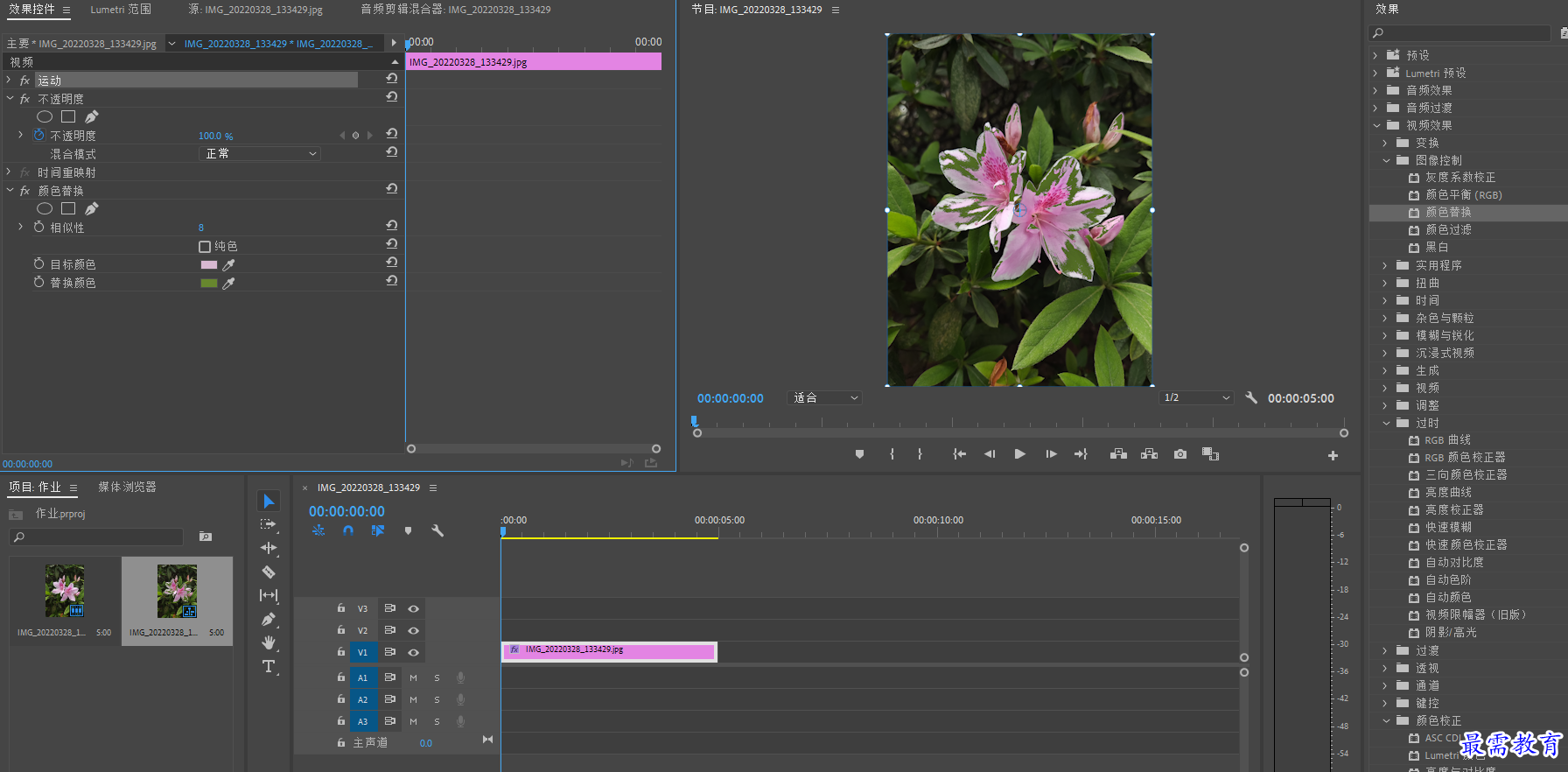The width and height of the screenshot is (1568, 772).
Task: Switch to the Media Browser tab
Action: click(x=127, y=487)
